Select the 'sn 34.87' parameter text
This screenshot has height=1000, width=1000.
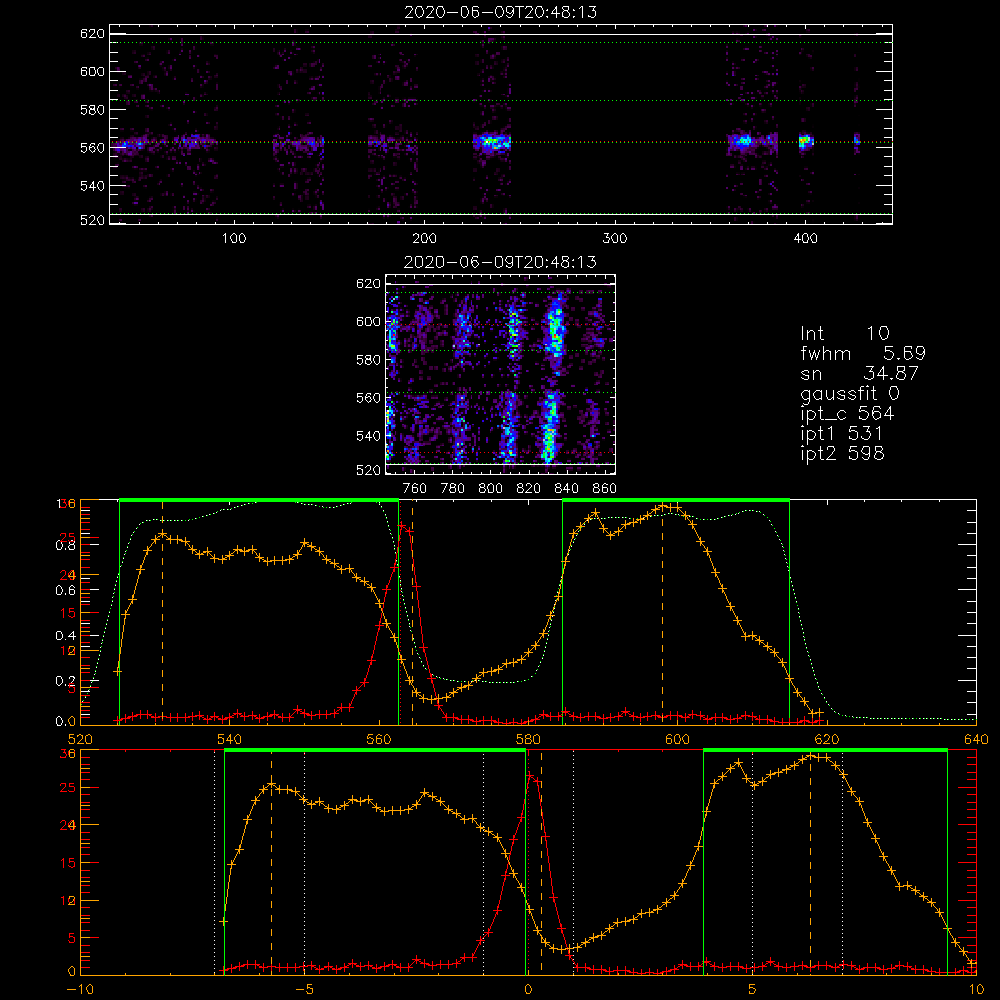[x=860, y=373]
